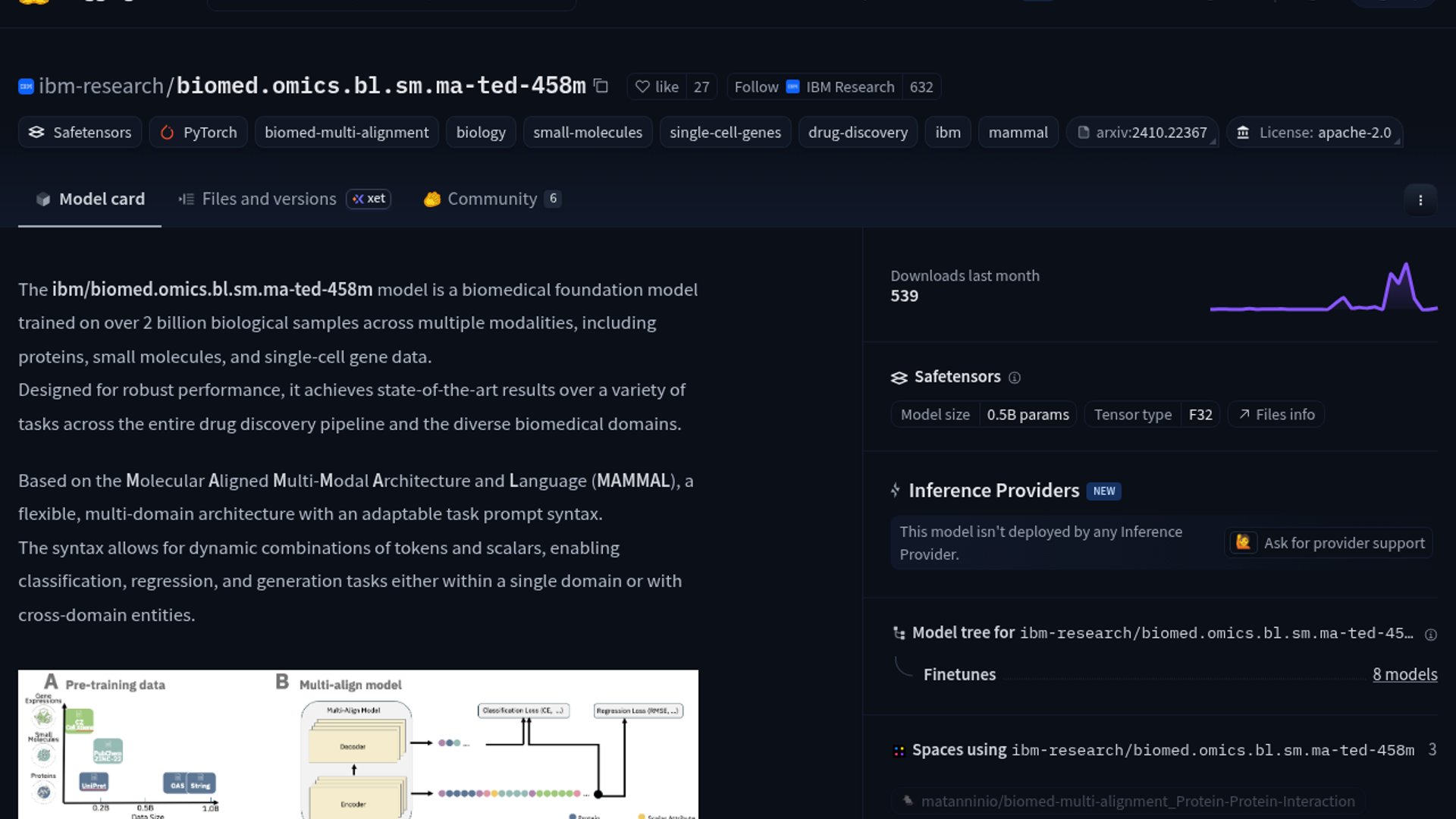Open Files info
This screenshot has height=819, width=1456.
(x=1276, y=415)
